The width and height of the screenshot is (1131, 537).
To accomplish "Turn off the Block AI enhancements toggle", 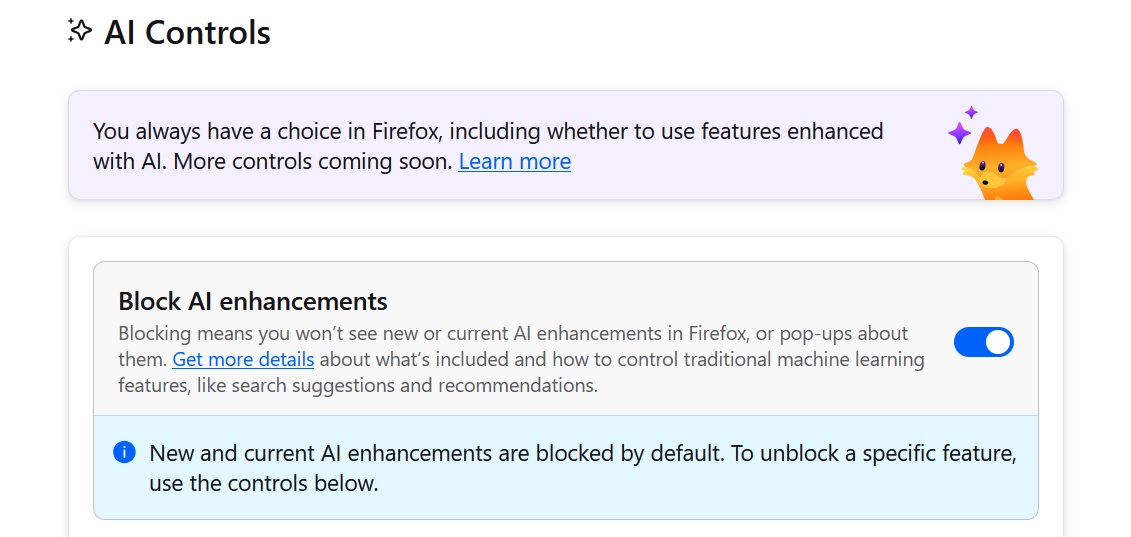I will click(984, 342).
